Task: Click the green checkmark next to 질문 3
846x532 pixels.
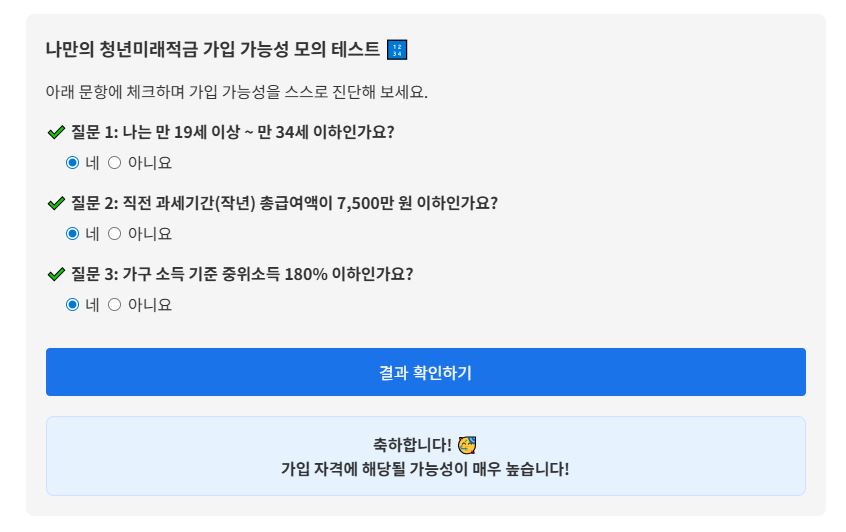Action: [56, 274]
